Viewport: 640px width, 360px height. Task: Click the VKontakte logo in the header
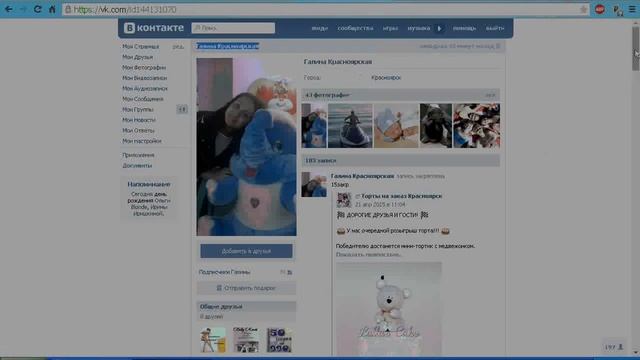coord(154,28)
